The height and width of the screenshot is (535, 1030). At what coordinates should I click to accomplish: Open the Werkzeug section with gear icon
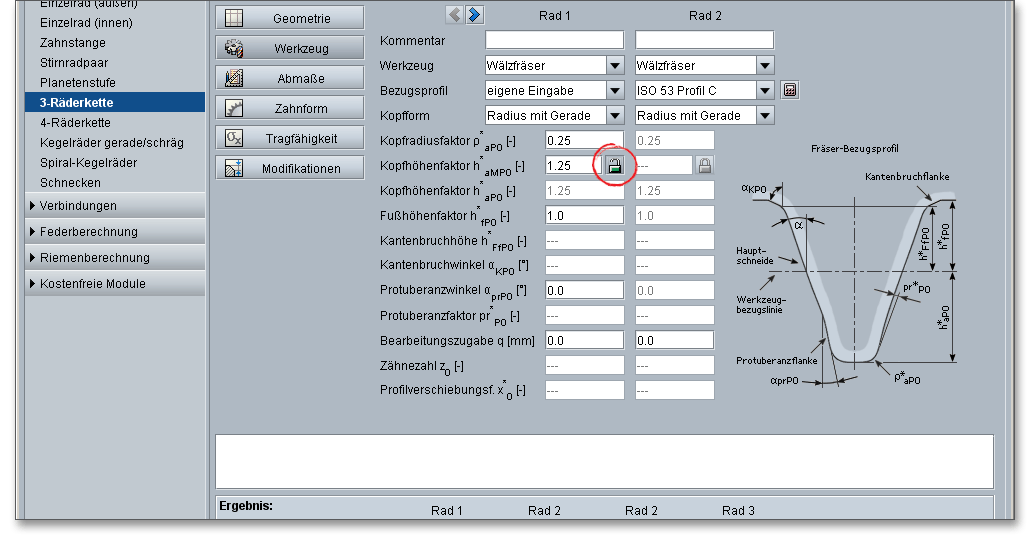tap(290, 48)
